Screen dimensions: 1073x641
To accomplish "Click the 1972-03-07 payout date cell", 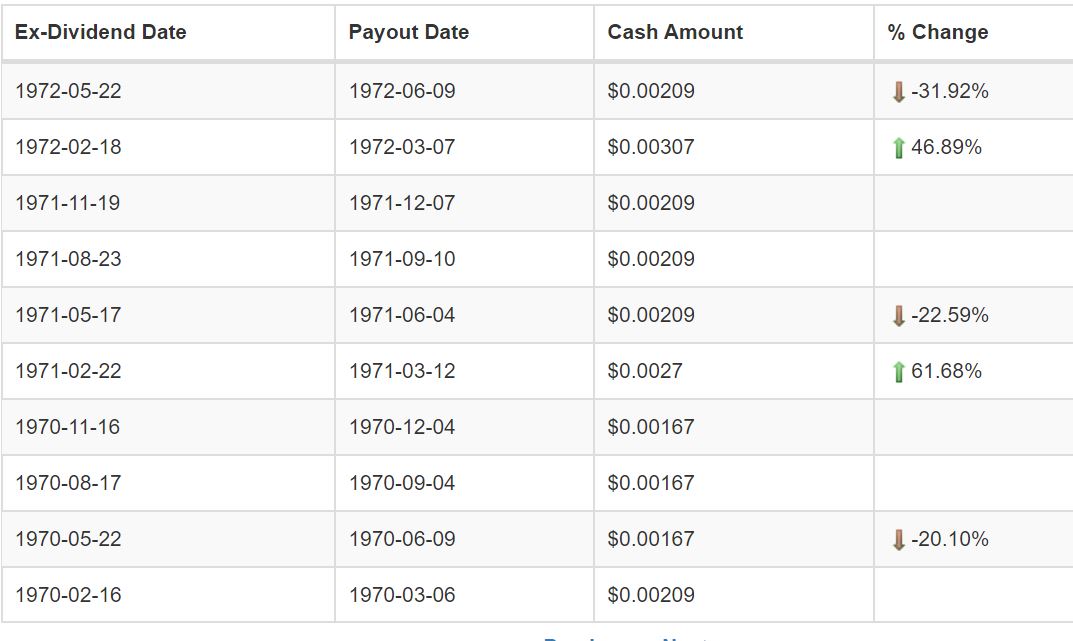I will point(401,147).
